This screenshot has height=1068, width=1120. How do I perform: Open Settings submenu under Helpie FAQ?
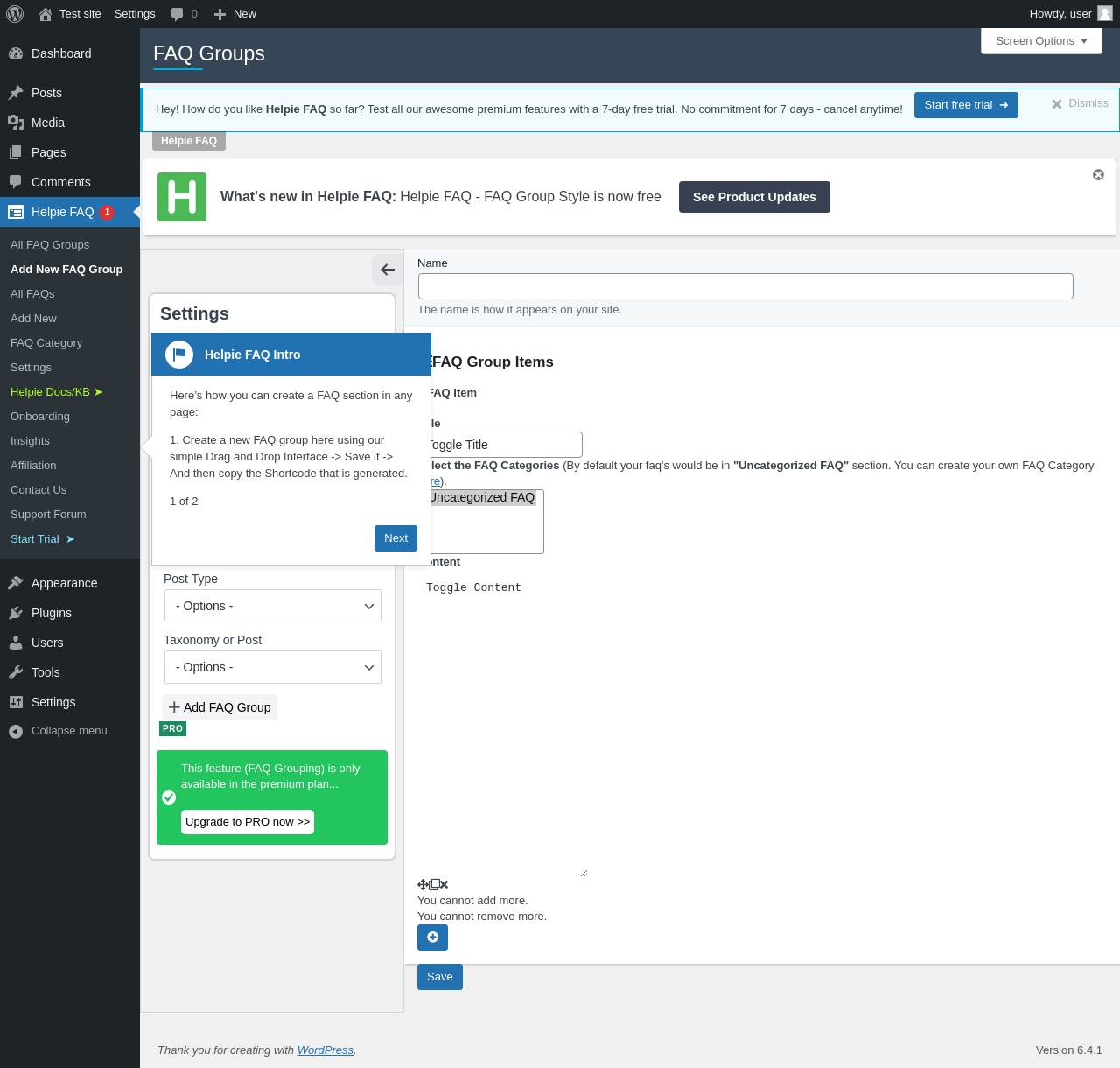pos(31,368)
